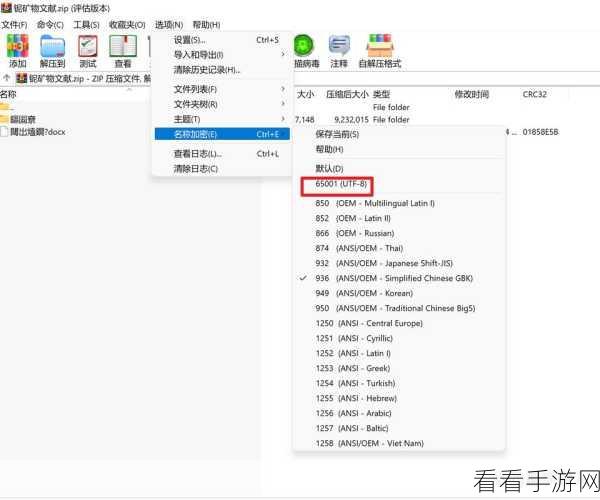This screenshot has width=600, height=500.
Task: Click the 9,232,015 packed size cell
Action: [351, 120]
